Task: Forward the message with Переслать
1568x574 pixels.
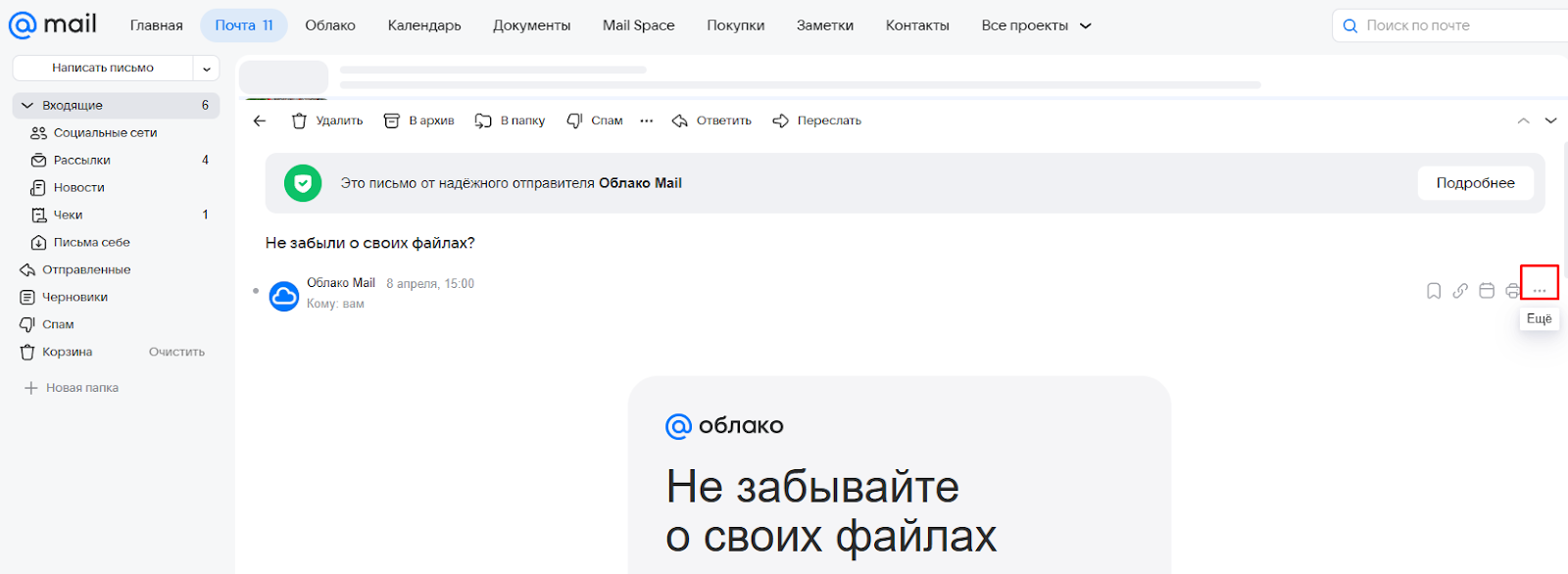Action: pyautogui.click(x=817, y=120)
